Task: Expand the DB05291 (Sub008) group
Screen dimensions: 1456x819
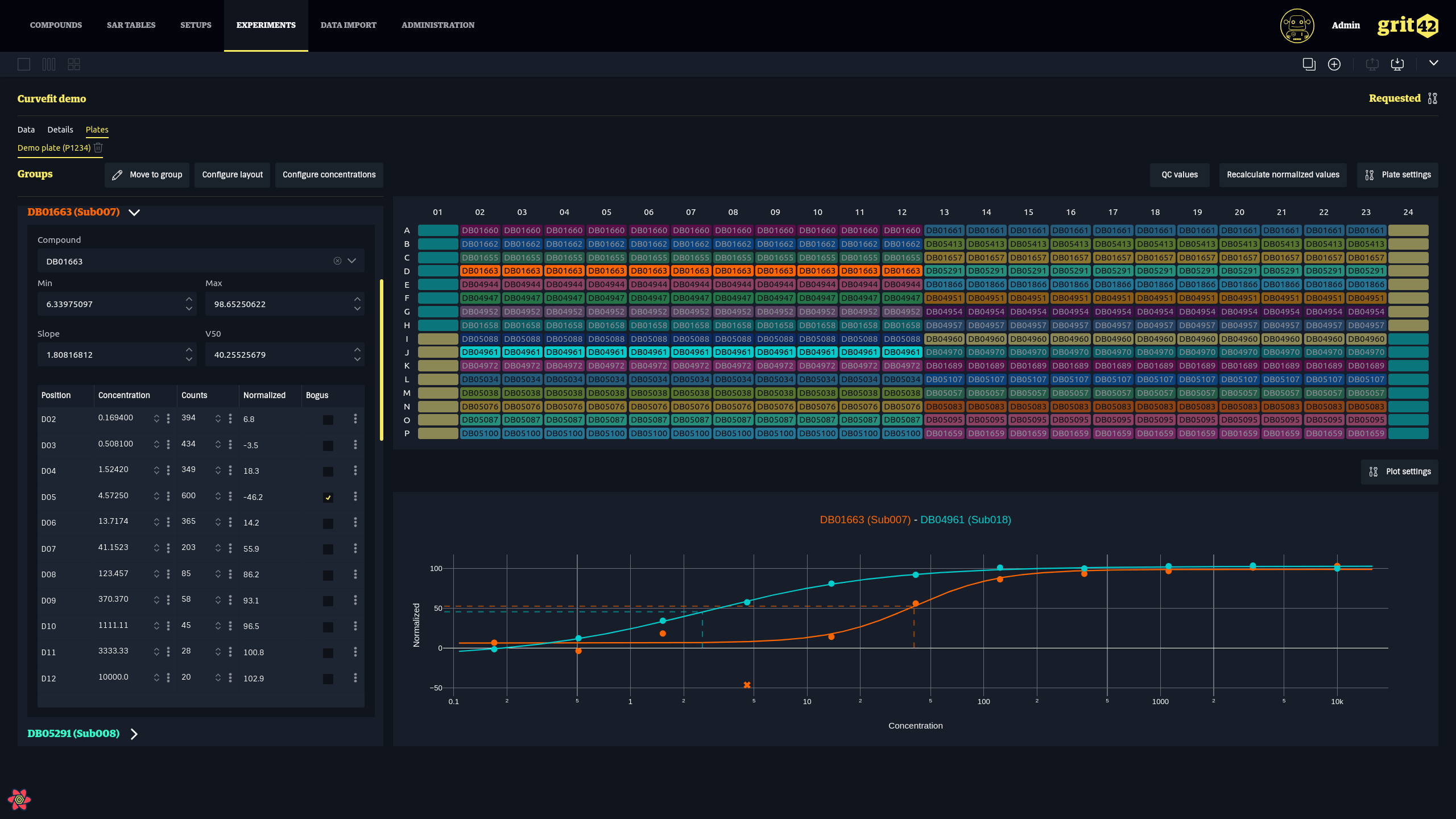Action: pos(134,734)
